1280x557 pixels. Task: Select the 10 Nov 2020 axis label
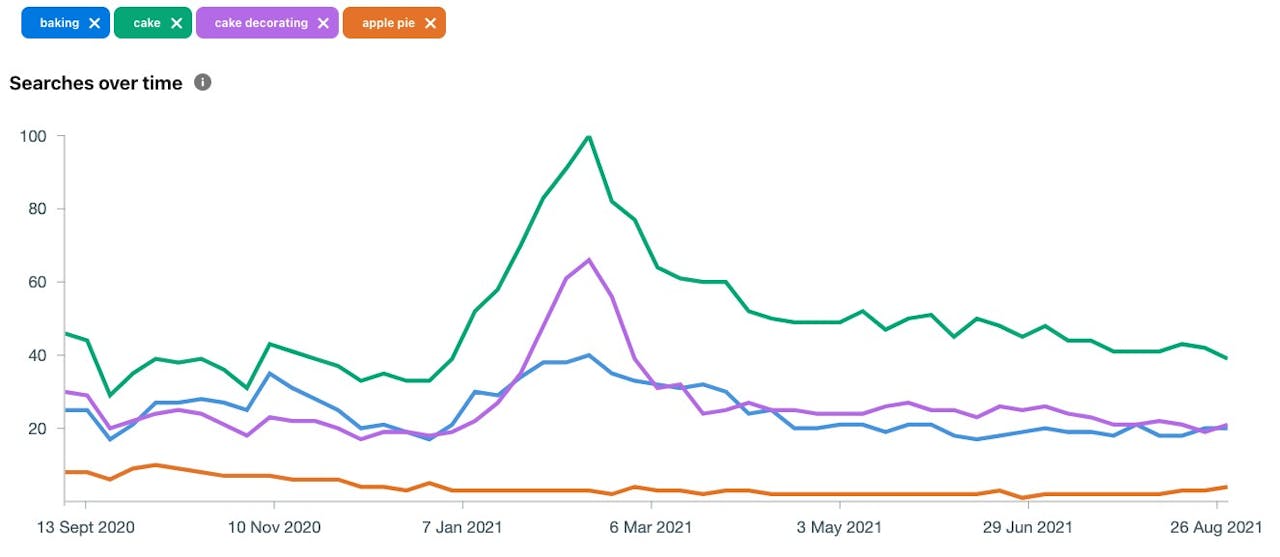(274, 527)
